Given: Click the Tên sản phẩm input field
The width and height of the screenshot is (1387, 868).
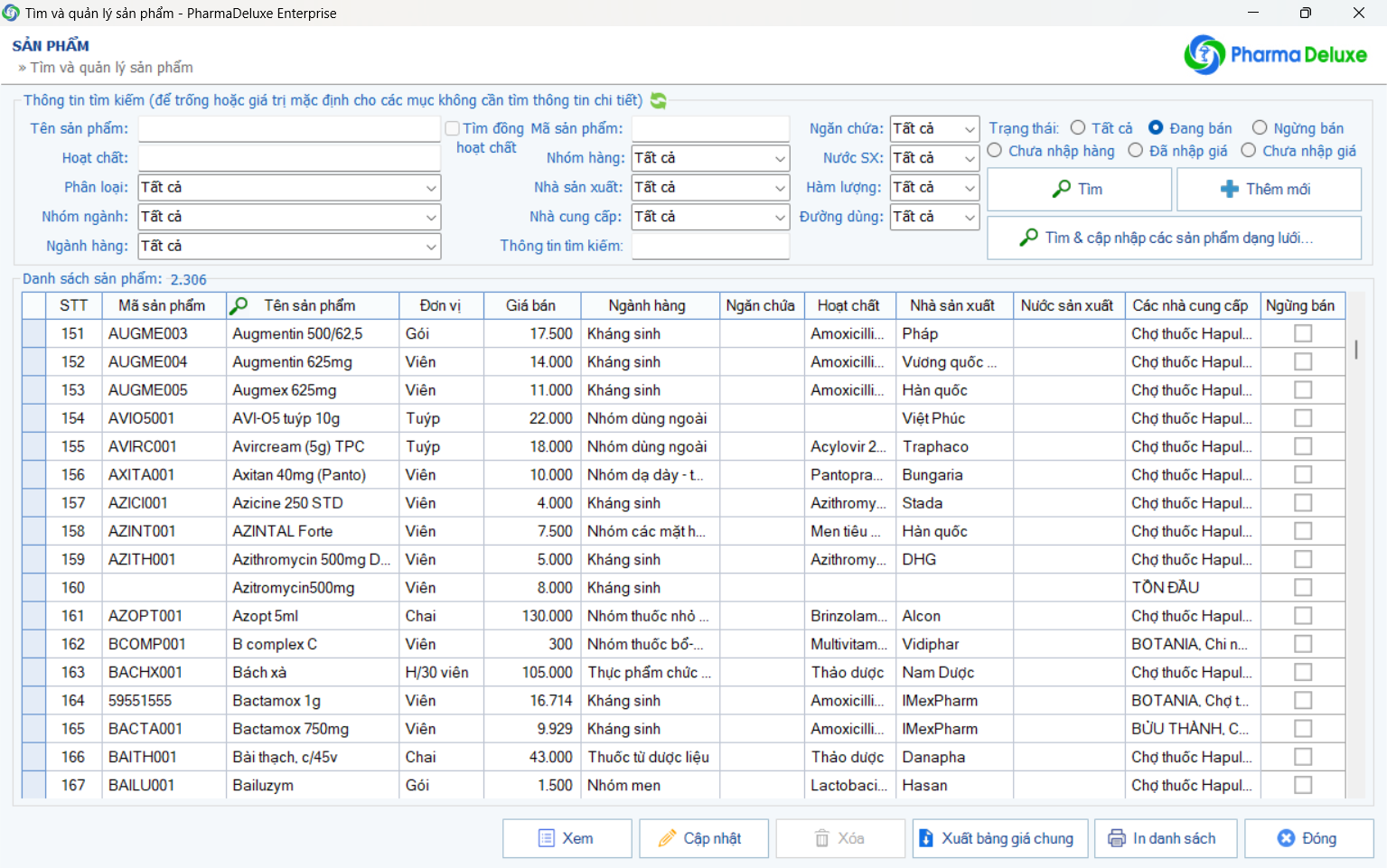Looking at the screenshot, I should pyautogui.click(x=289, y=129).
